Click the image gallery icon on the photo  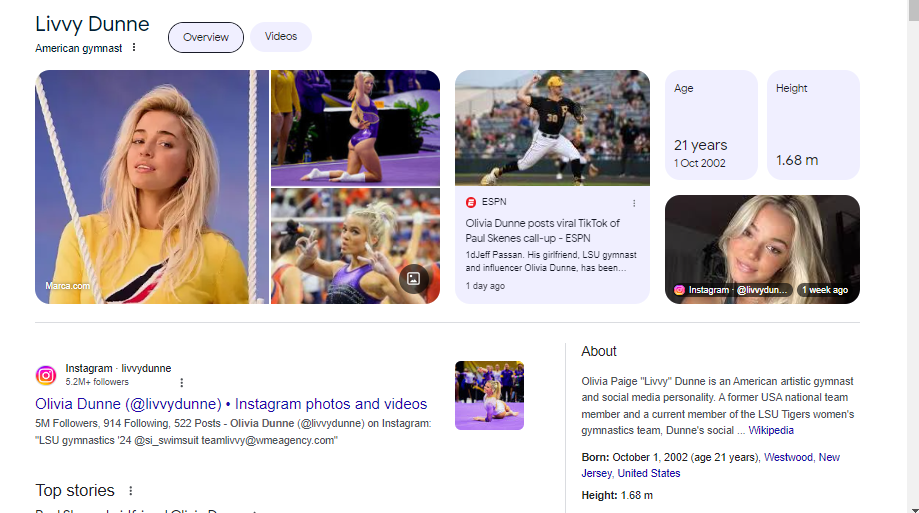[413, 278]
